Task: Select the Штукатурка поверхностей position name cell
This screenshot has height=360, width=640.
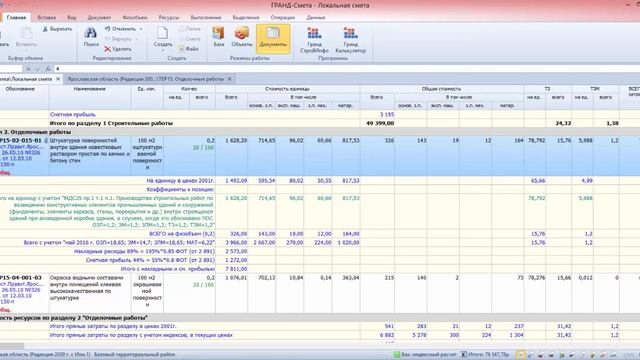Action: 90,156
